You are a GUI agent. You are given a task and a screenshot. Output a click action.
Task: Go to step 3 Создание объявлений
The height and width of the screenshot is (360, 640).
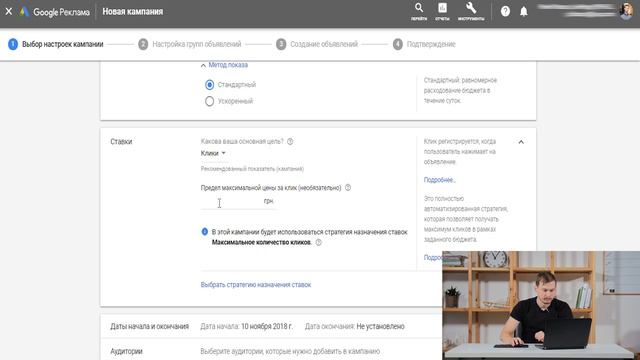317,44
